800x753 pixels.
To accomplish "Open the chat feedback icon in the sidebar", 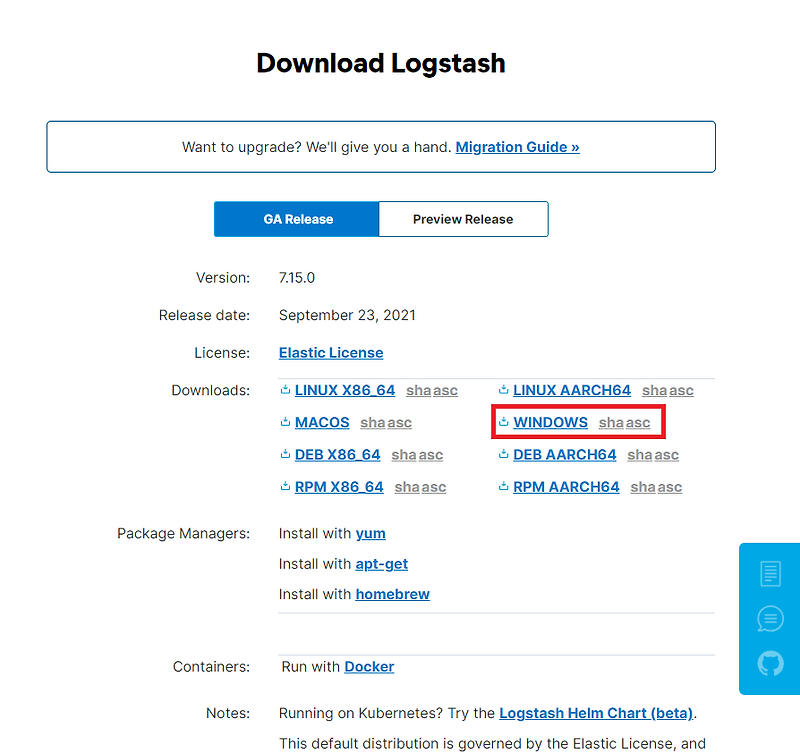I will 769,618.
